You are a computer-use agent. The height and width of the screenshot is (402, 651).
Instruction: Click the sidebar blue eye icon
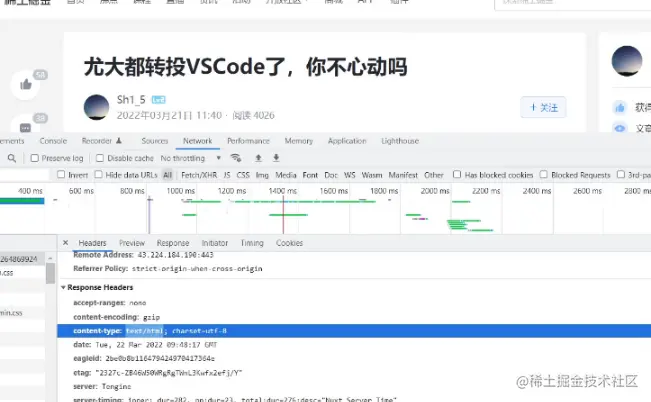click(x=619, y=128)
